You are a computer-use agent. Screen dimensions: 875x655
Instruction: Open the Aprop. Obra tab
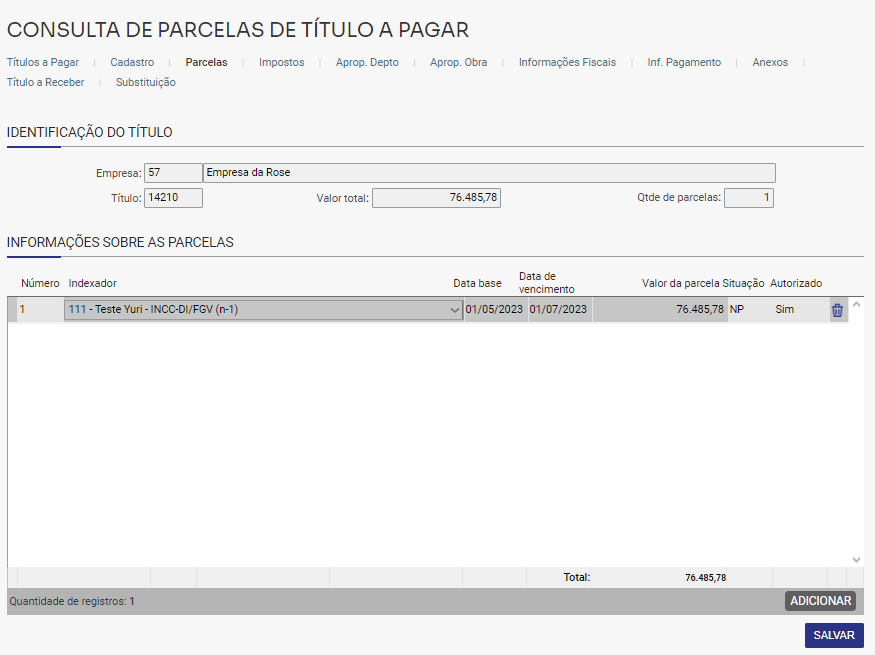tap(458, 62)
